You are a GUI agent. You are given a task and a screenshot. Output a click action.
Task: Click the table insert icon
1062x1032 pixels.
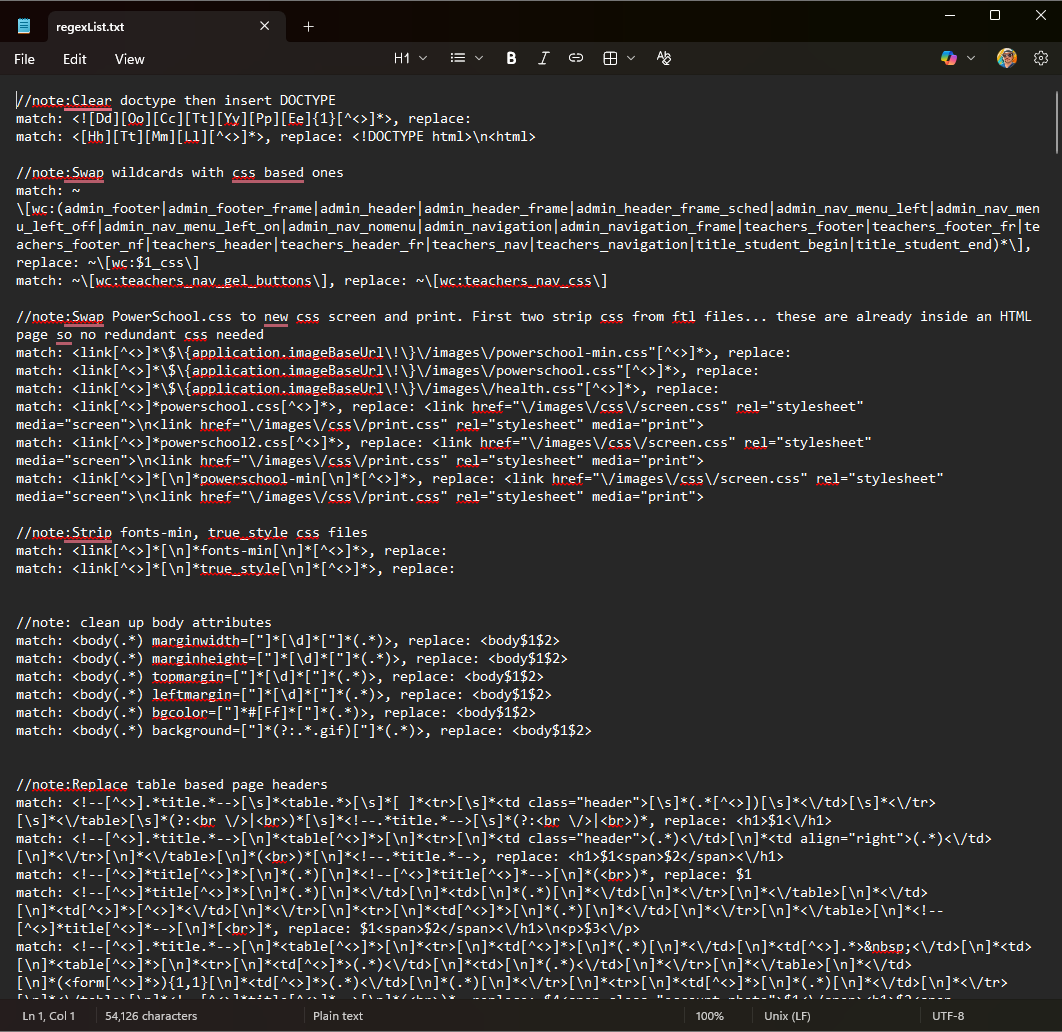point(610,59)
